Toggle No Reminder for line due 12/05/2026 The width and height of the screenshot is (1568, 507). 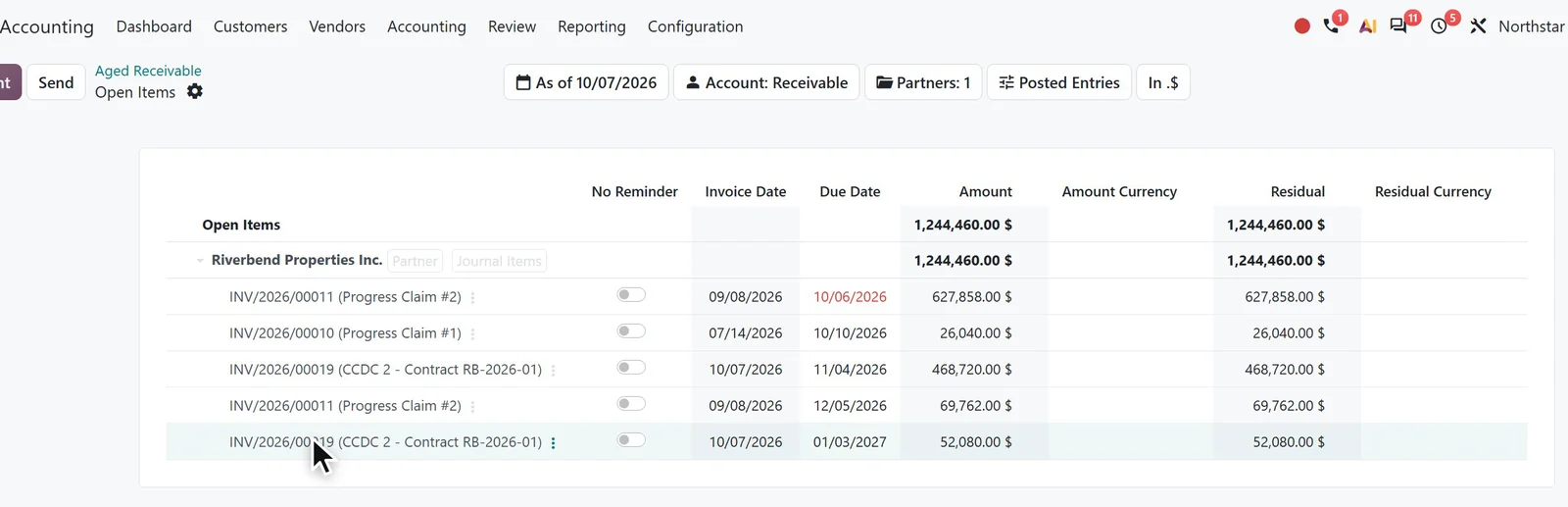pos(631,403)
